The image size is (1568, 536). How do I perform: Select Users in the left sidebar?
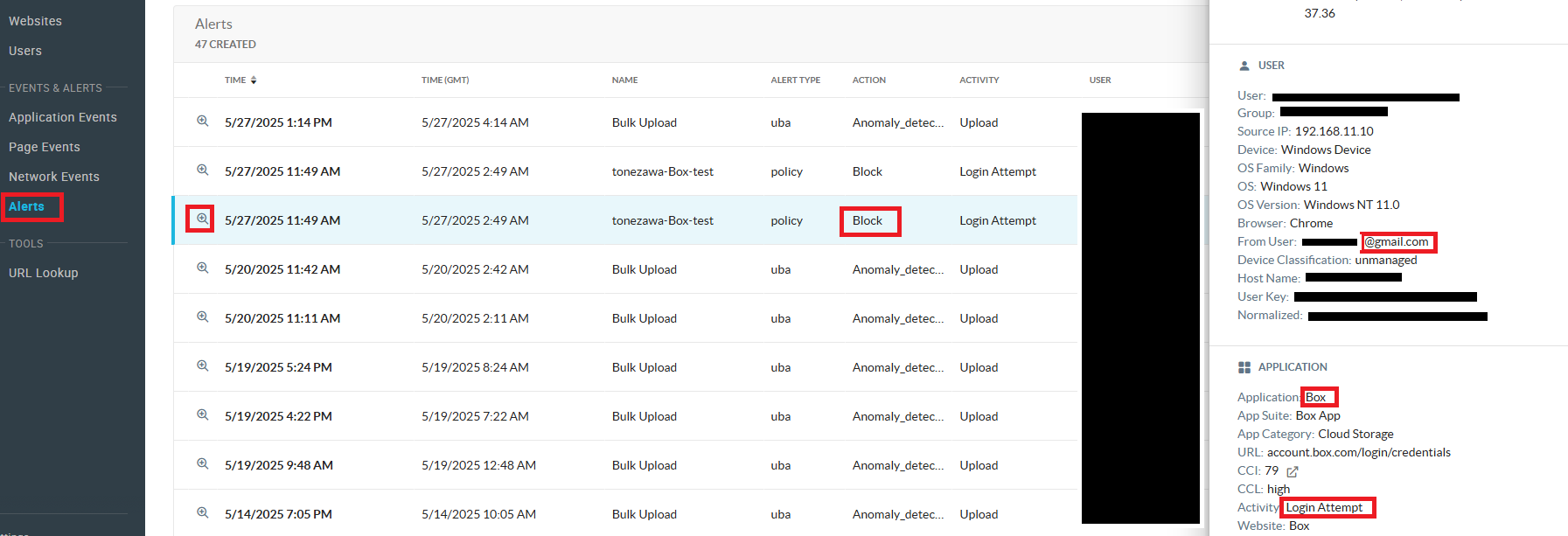[x=25, y=51]
